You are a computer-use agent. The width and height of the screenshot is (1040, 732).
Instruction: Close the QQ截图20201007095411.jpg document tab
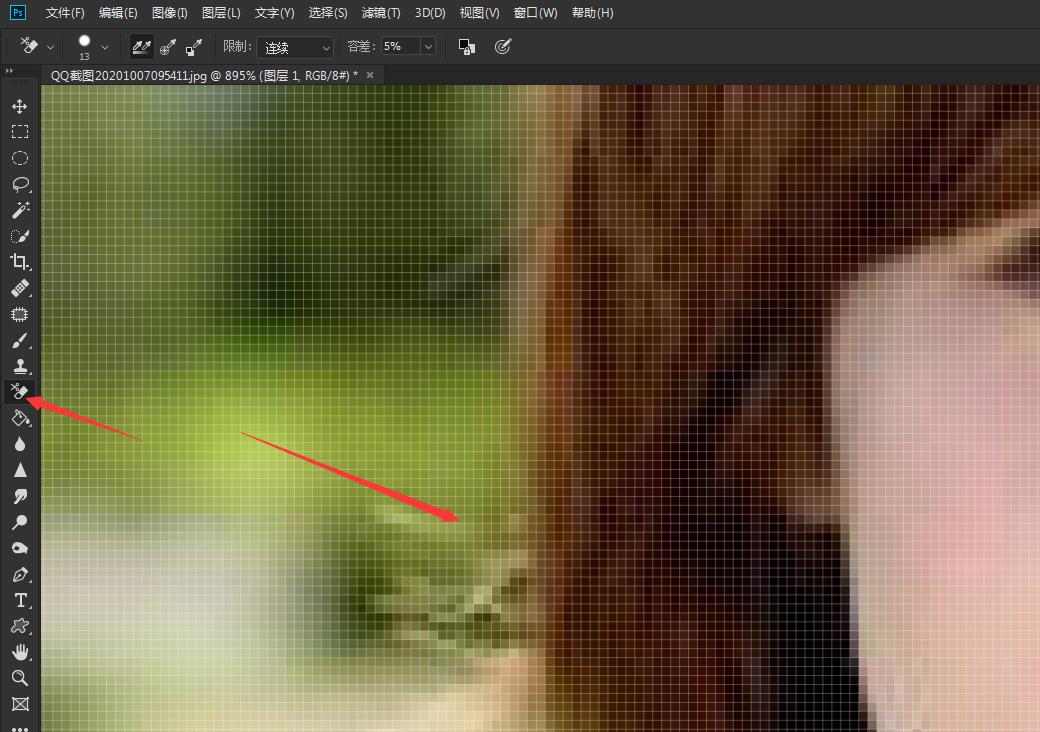(370, 75)
